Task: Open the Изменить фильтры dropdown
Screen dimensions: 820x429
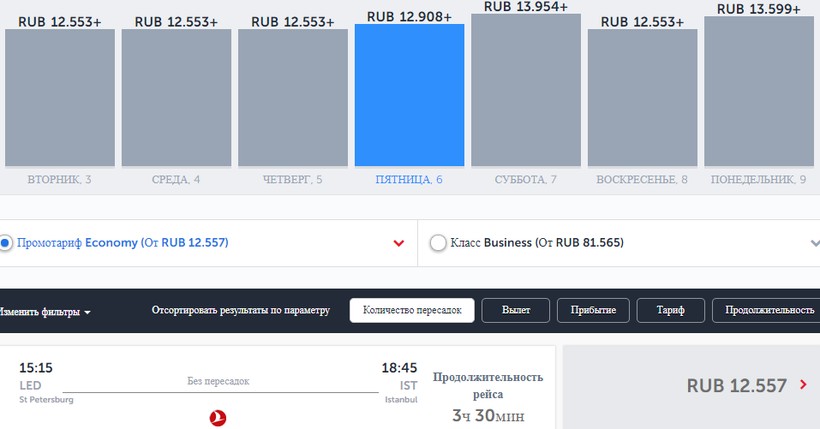Action: pos(45,311)
